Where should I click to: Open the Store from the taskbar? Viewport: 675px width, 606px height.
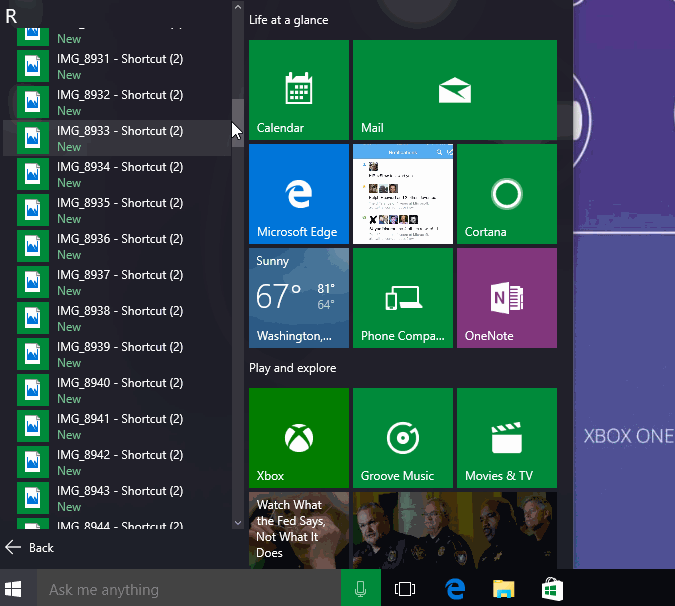point(552,589)
